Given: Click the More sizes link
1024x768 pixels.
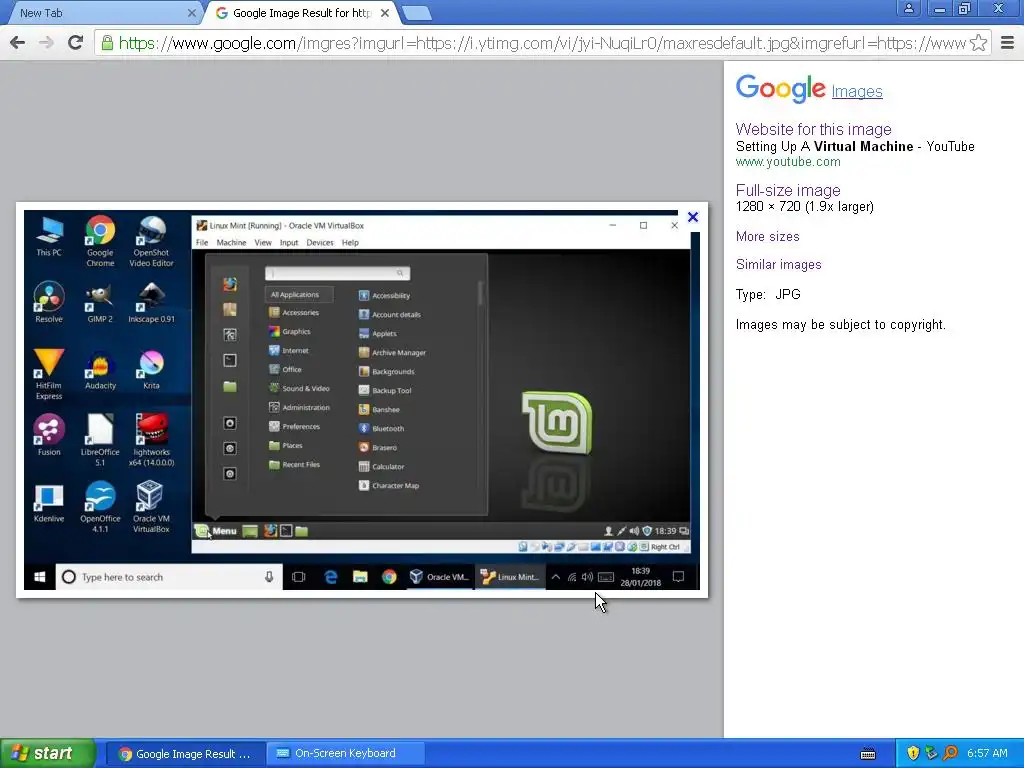Looking at the screenshot, I should click(x=767, y=236).
